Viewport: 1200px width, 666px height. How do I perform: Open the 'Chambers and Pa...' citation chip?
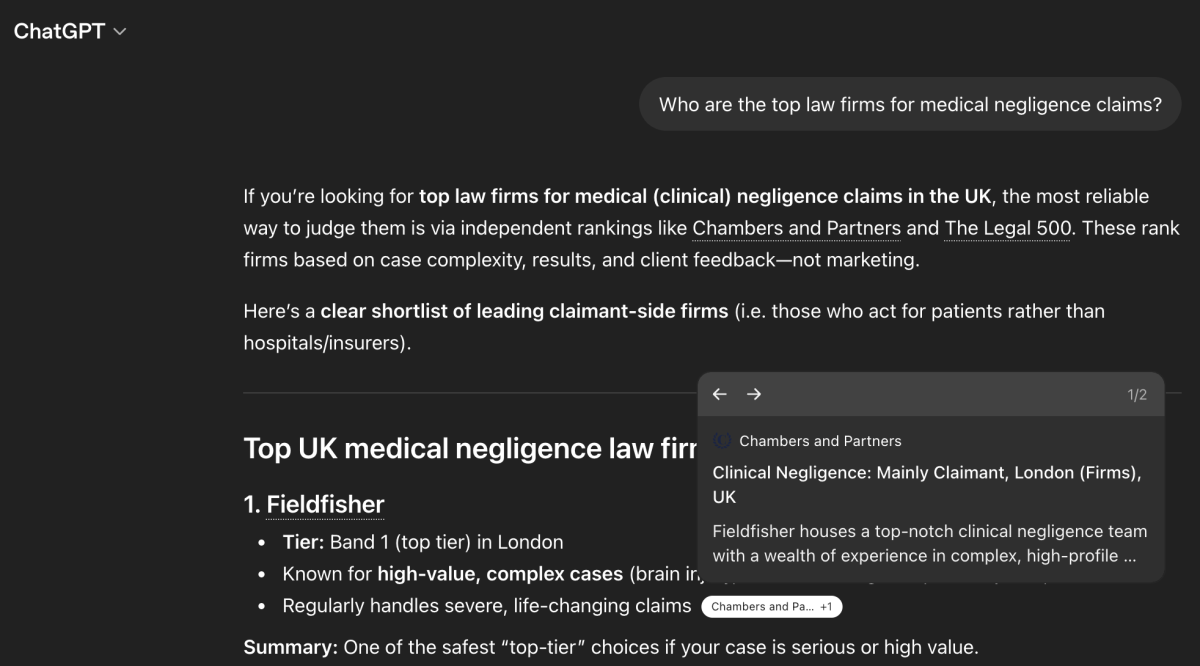coord(762,607)
